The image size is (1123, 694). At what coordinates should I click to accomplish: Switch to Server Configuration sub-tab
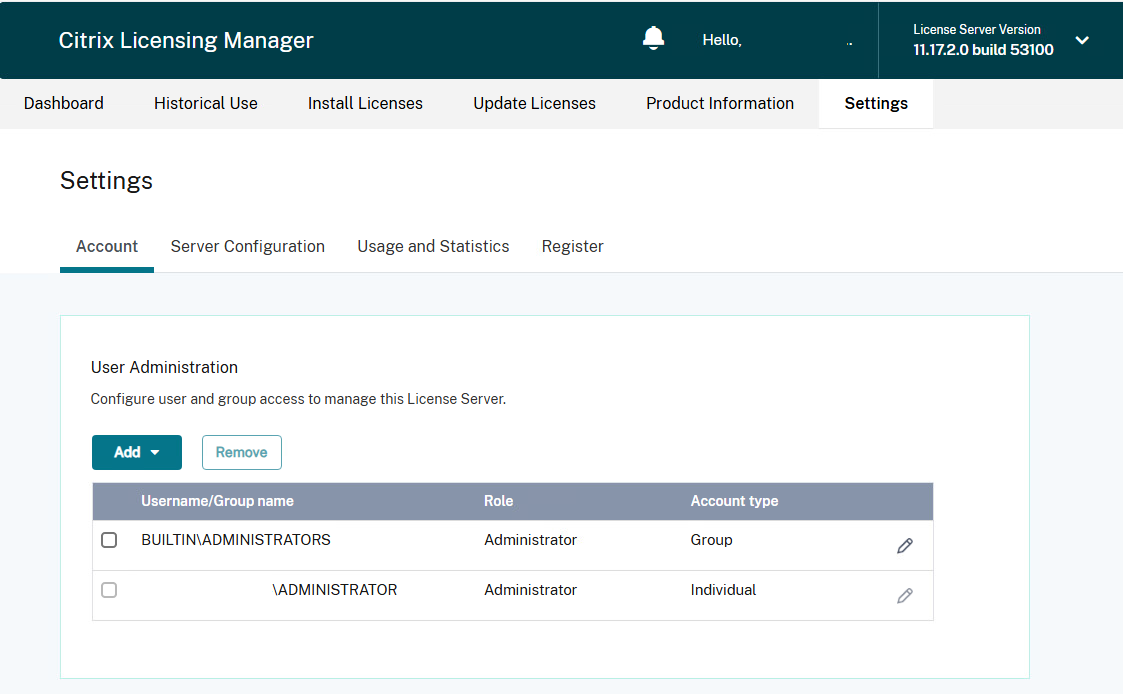pos(248,246)
